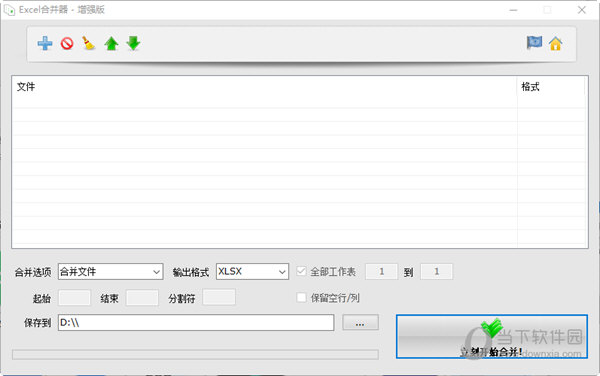Click the 格式 column header
600x376 pixels.
tap(551, 87)
